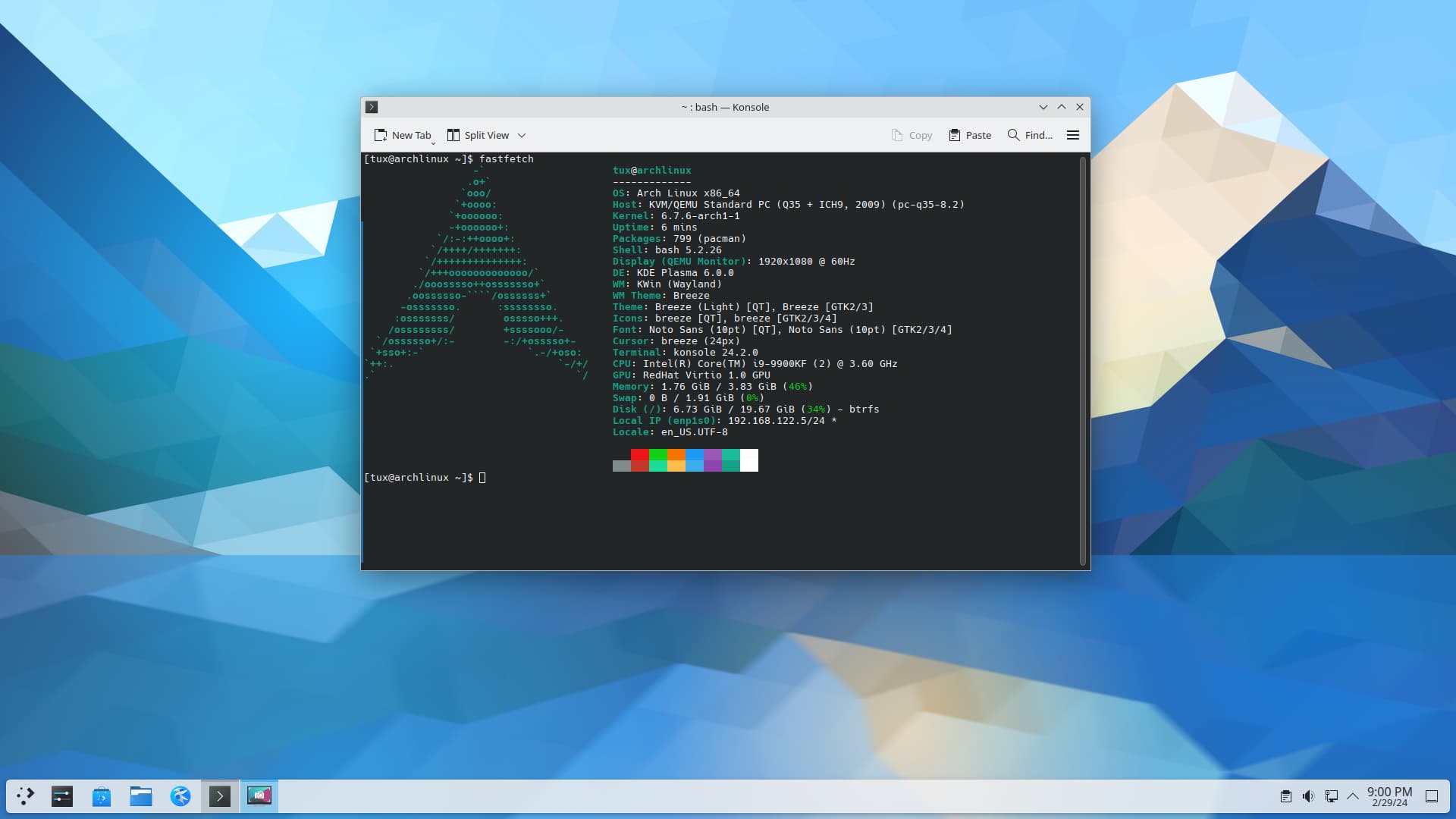Viewport: 1456px width, 819px height.
Task: Click the 'Terminal: konsole 24.2.0' text
Action: click(686, 353)
